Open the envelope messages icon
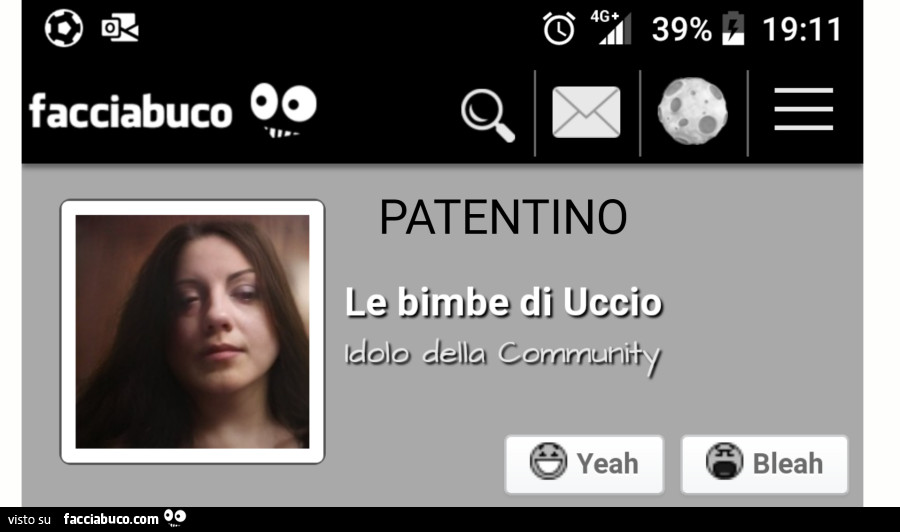This screenshot has width=900, height=532. [x=586, y=112]
